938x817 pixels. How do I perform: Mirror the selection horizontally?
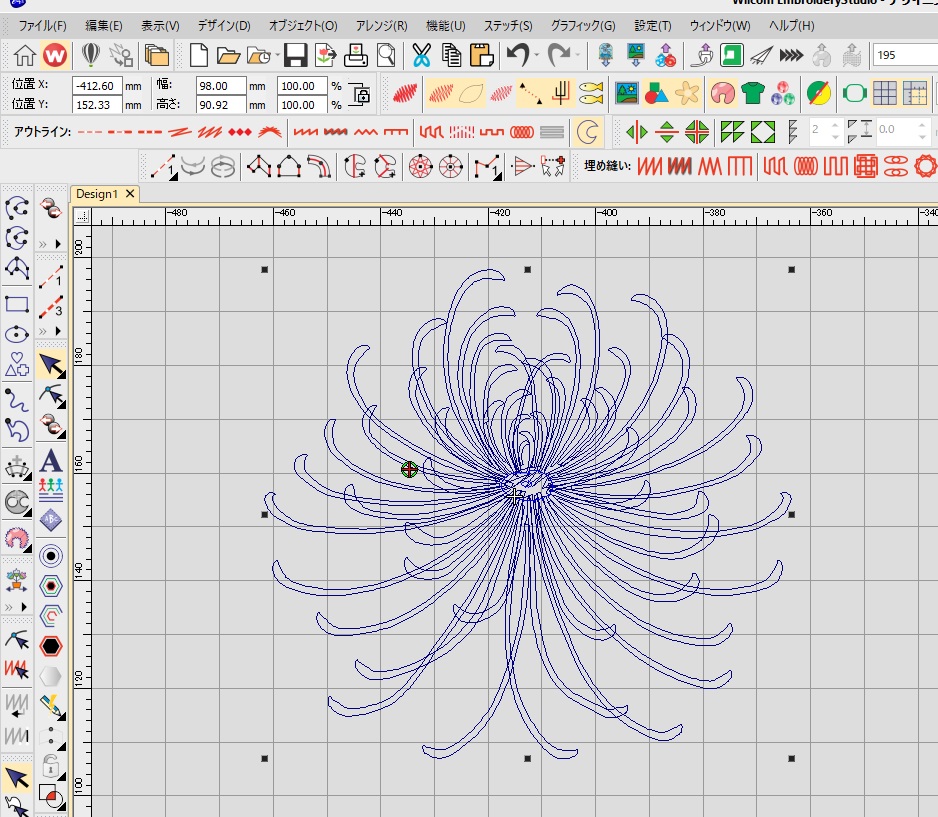tap(636, 132)
